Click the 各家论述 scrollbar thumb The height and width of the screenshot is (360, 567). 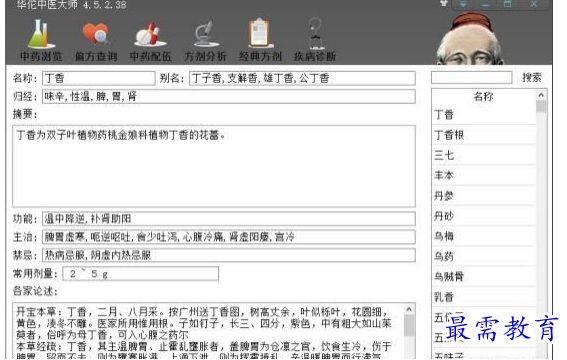click(409, 325)
